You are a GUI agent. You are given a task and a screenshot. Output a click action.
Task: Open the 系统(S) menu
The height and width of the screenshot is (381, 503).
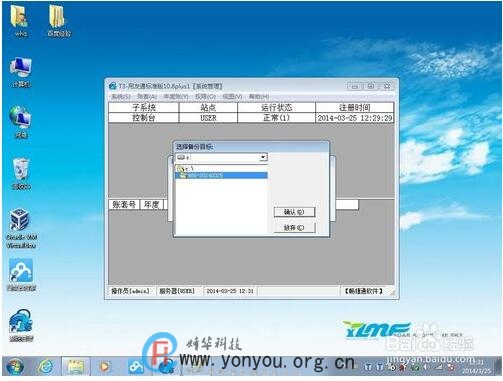point(120,97)
